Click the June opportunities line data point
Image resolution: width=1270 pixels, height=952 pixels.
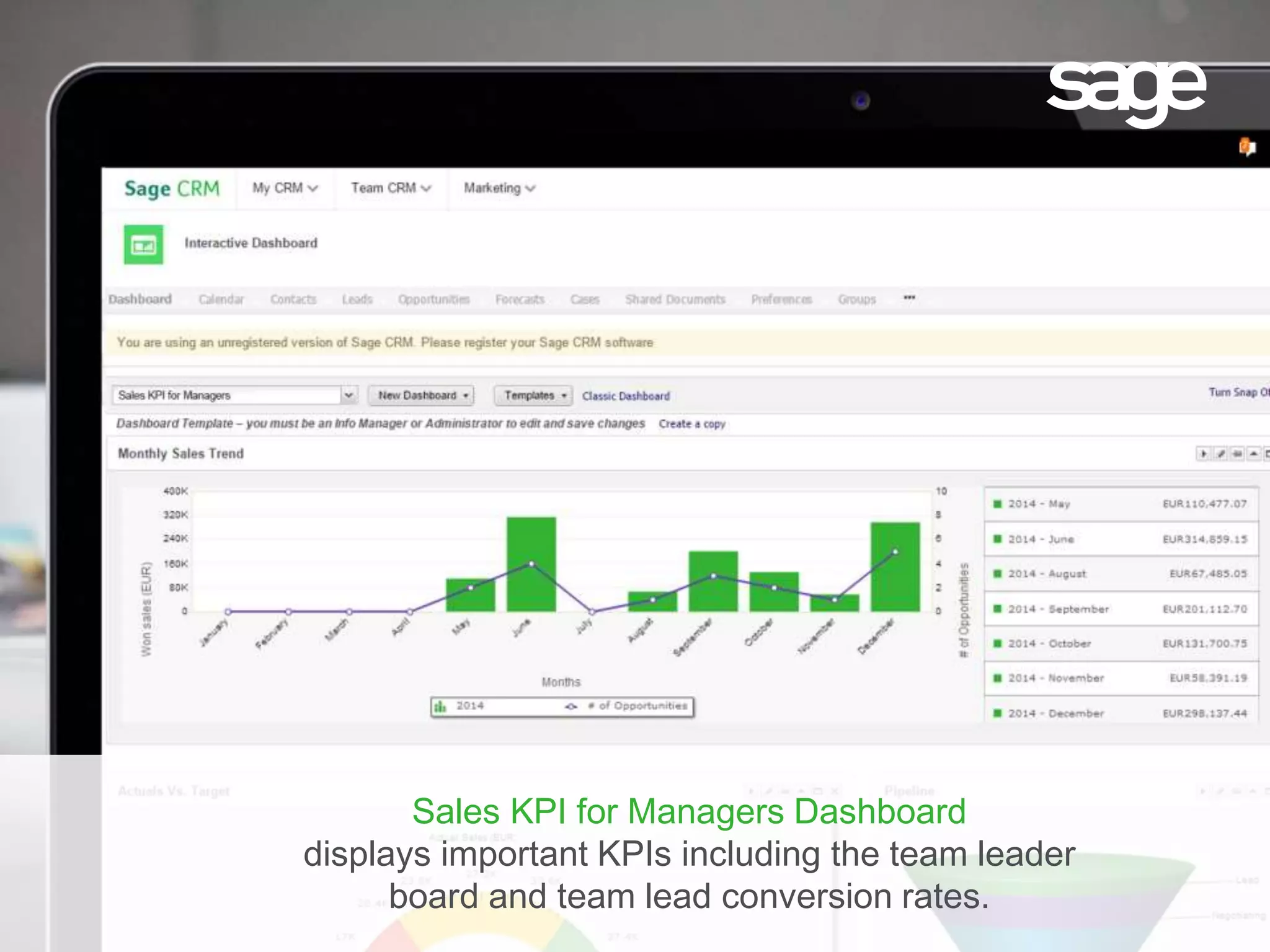coord(531,564)
